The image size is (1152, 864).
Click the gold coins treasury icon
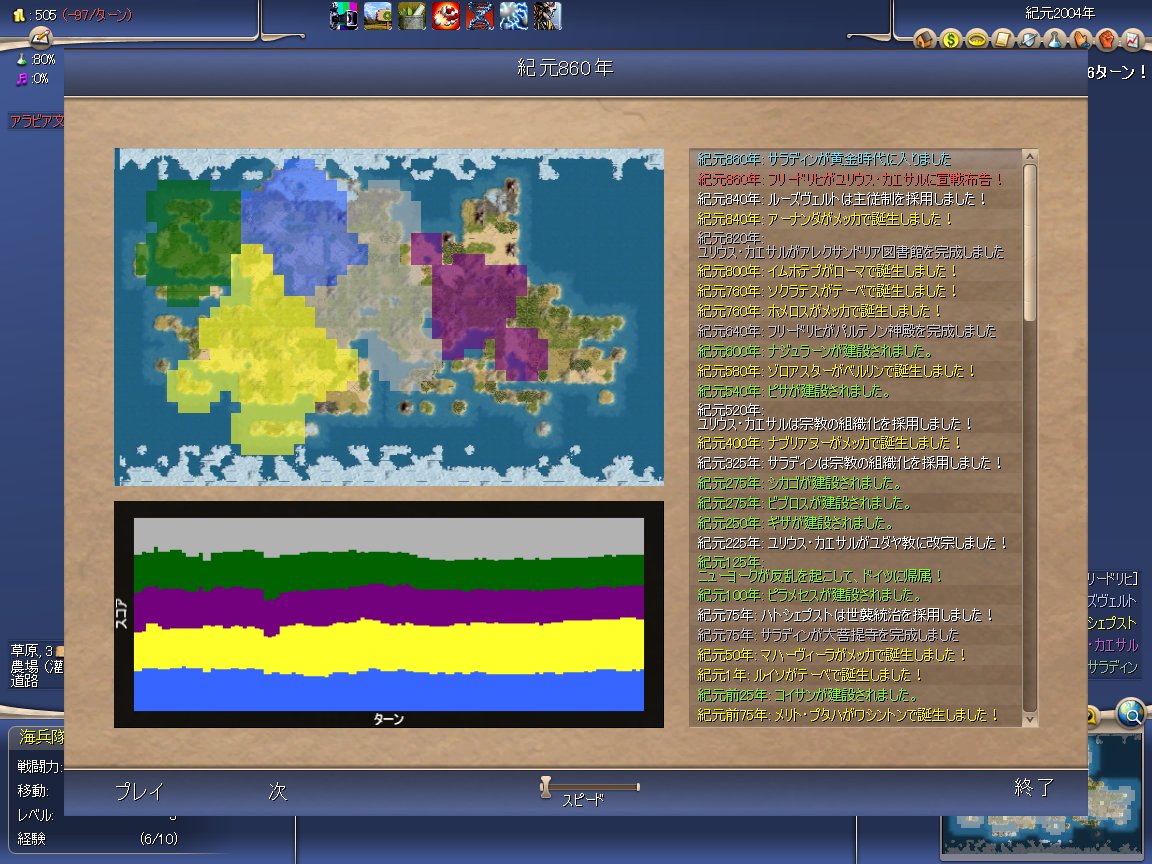[x=19, y=15]
